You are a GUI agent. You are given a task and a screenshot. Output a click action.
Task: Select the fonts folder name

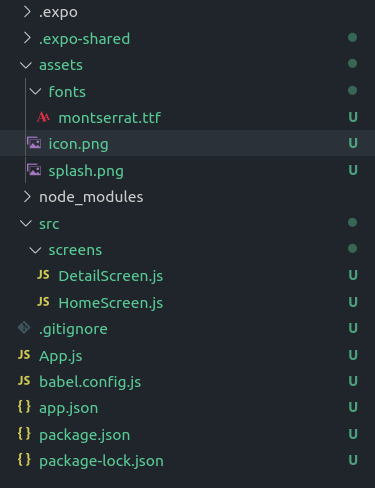(67, 92)
